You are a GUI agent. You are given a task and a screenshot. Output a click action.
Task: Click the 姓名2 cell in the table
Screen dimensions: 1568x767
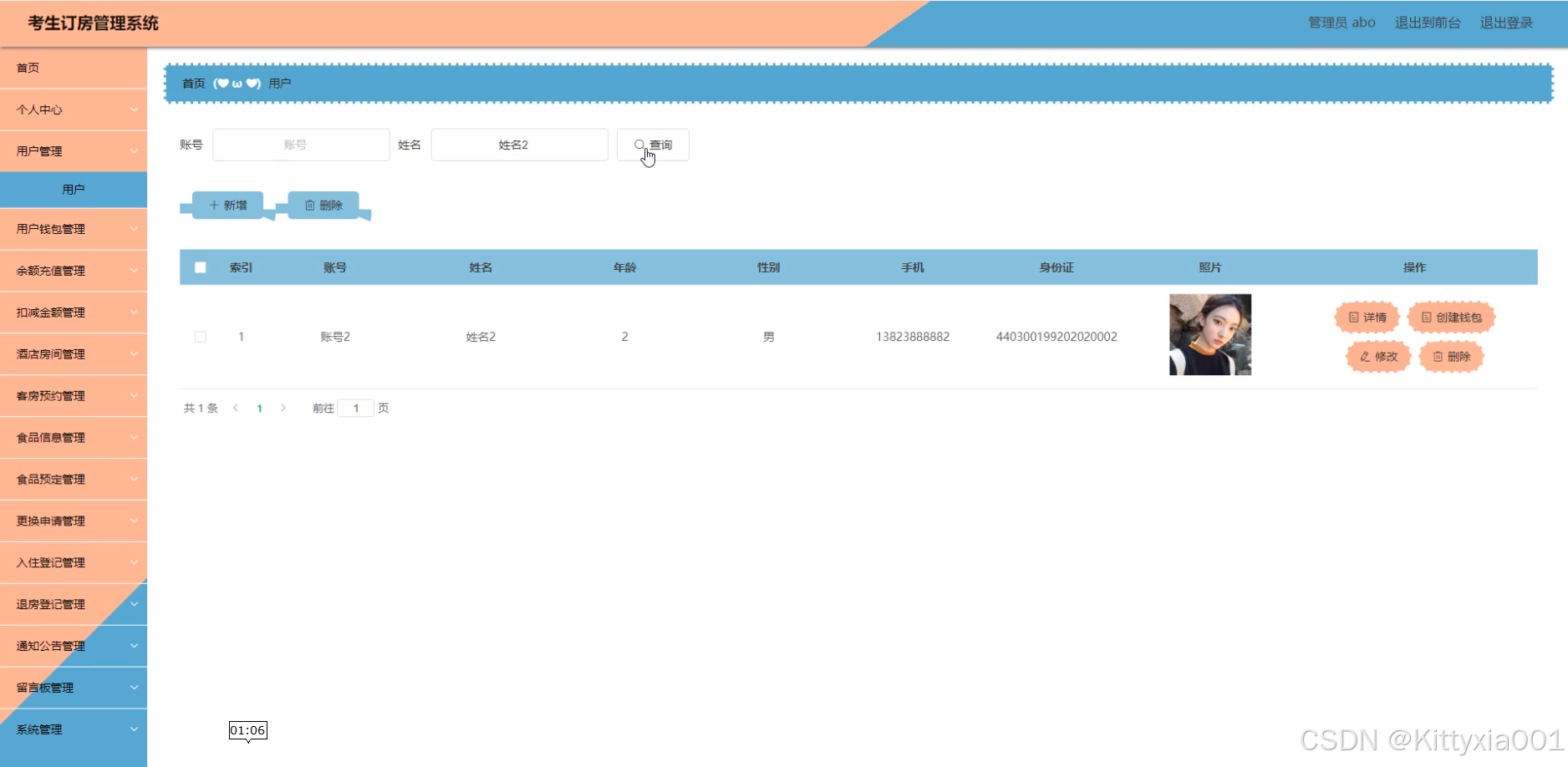(481, 337)
